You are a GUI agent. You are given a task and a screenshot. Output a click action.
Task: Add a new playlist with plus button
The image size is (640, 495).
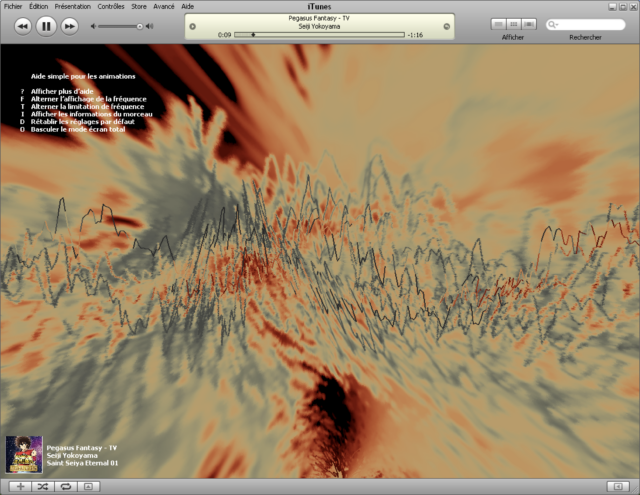tap(21, 486)
